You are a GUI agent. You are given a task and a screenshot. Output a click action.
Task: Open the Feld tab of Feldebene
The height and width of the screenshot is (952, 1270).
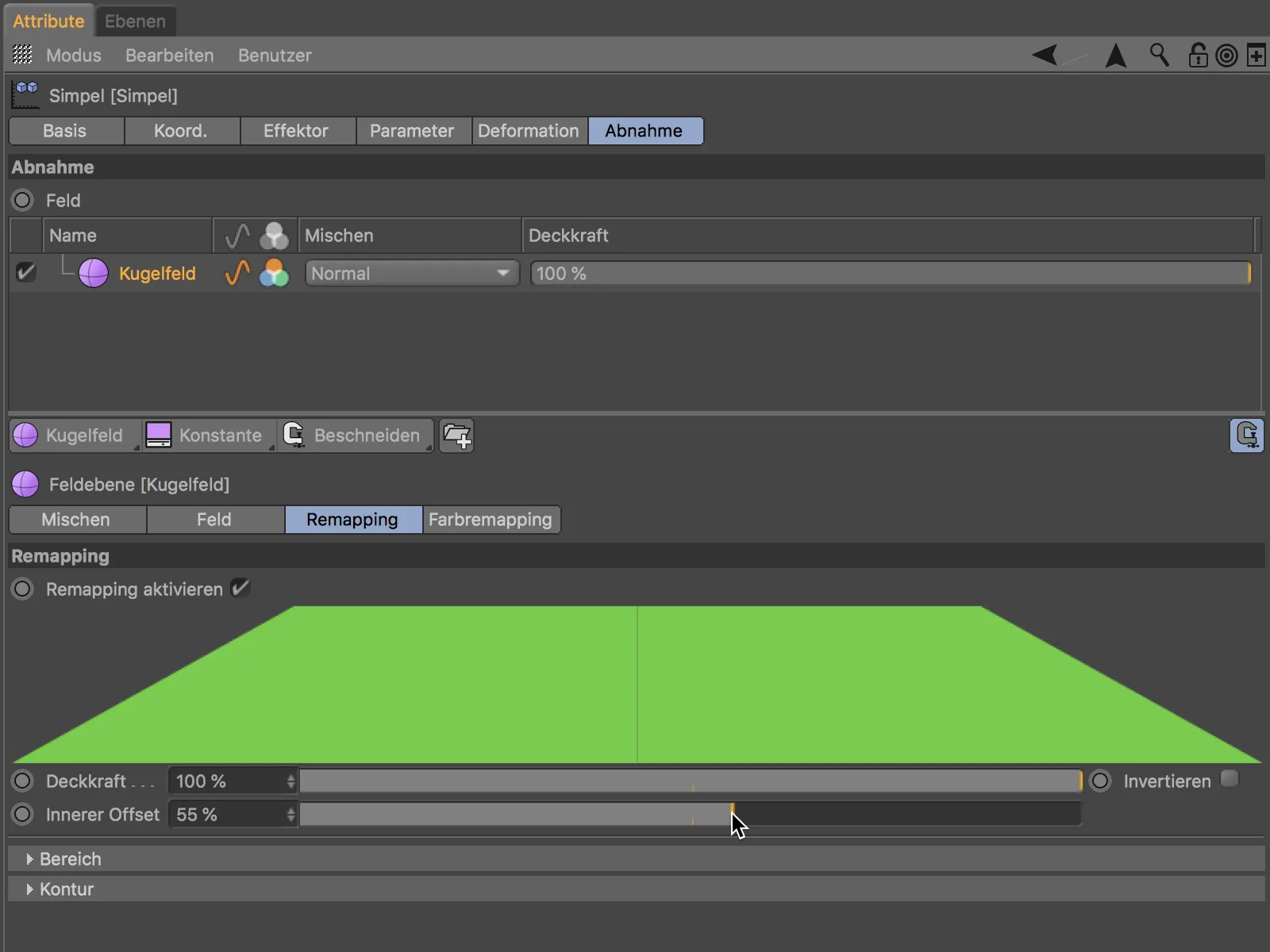point(216,520)
